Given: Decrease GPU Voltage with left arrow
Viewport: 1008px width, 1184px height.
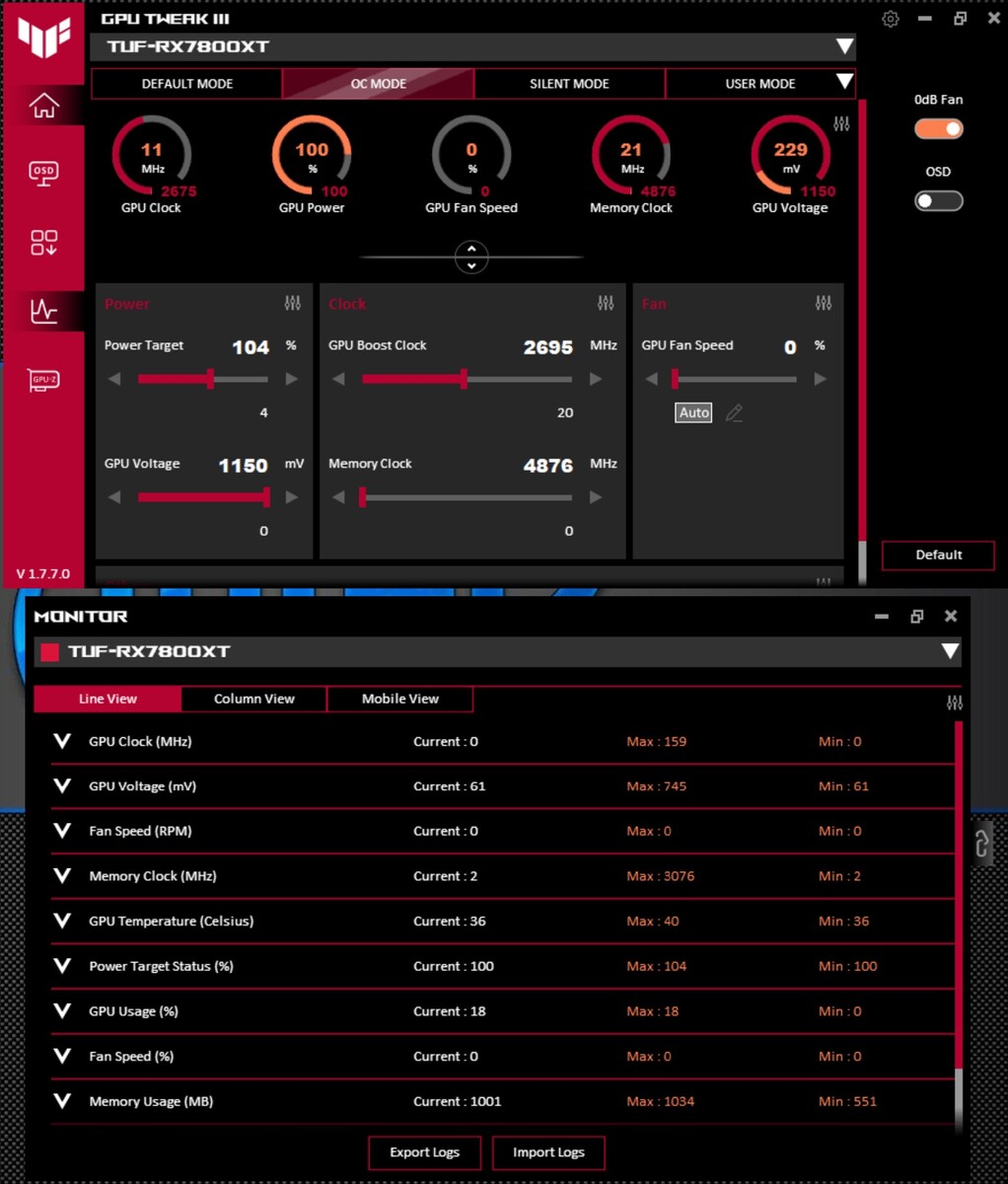Looking at the screenshot, I should point(114,497).
